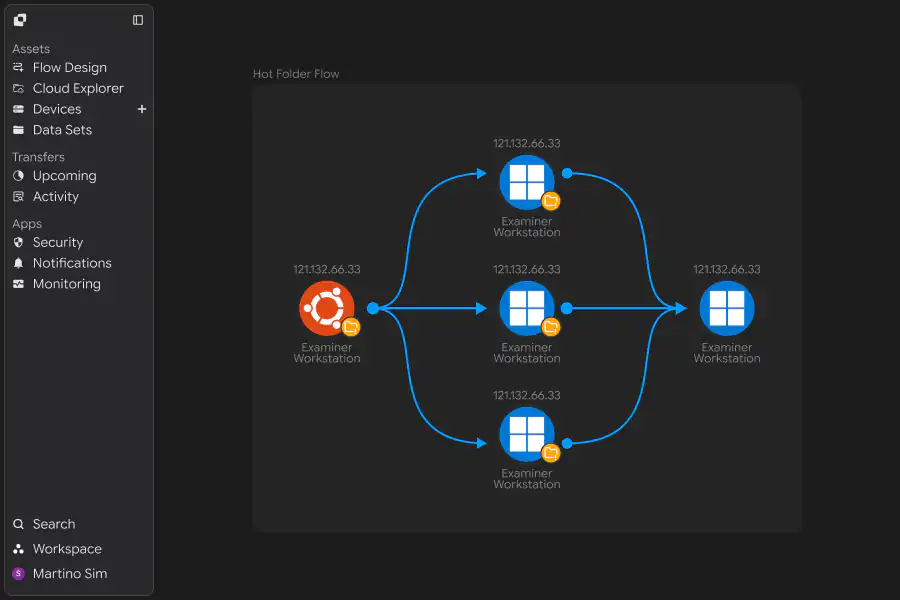Click the Apps section heading
Image resolution: width=900 pixels, height=600 pixels.
point(27,224)
